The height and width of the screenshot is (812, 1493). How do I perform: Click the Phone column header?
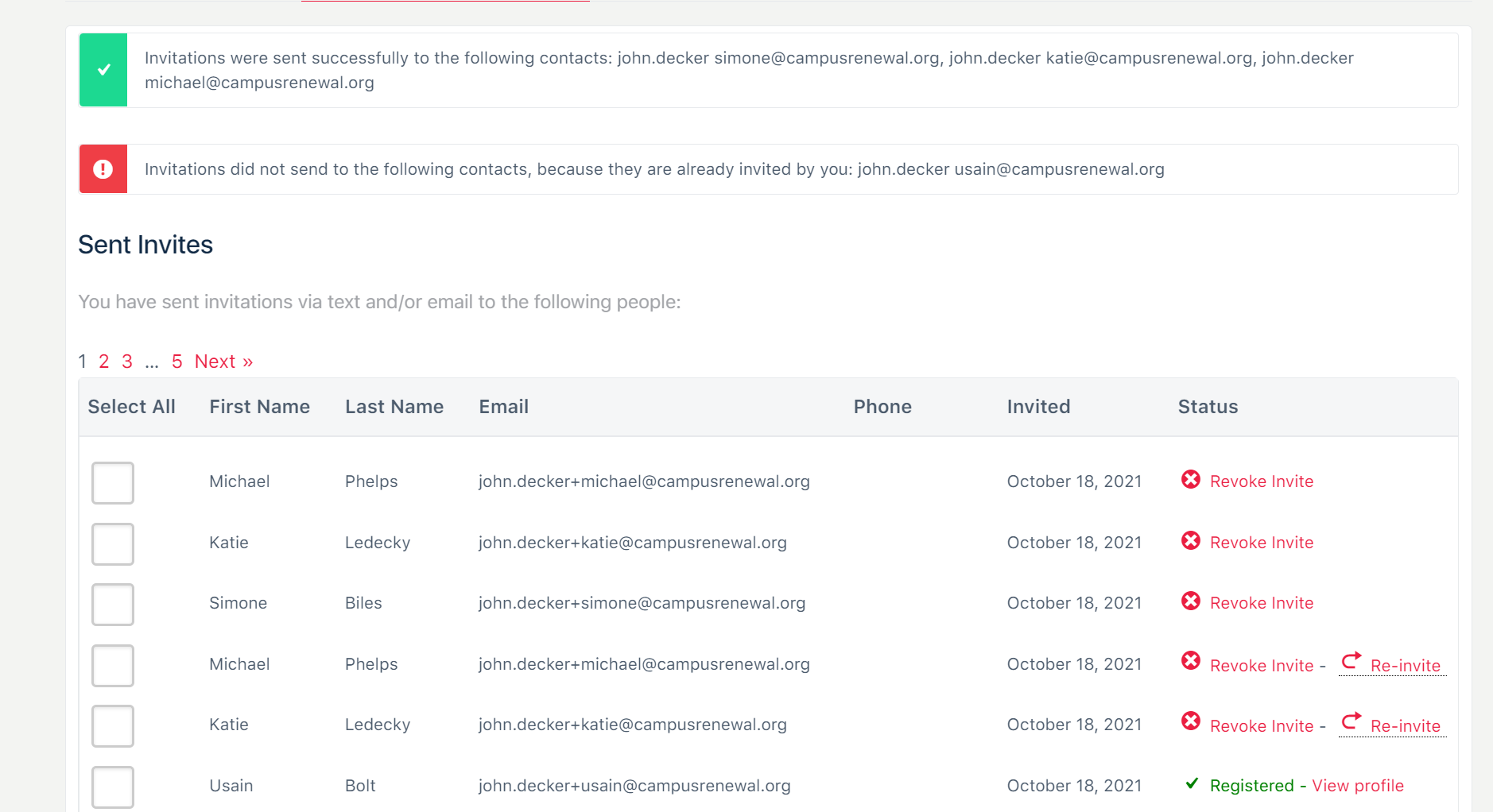(882, 407)
